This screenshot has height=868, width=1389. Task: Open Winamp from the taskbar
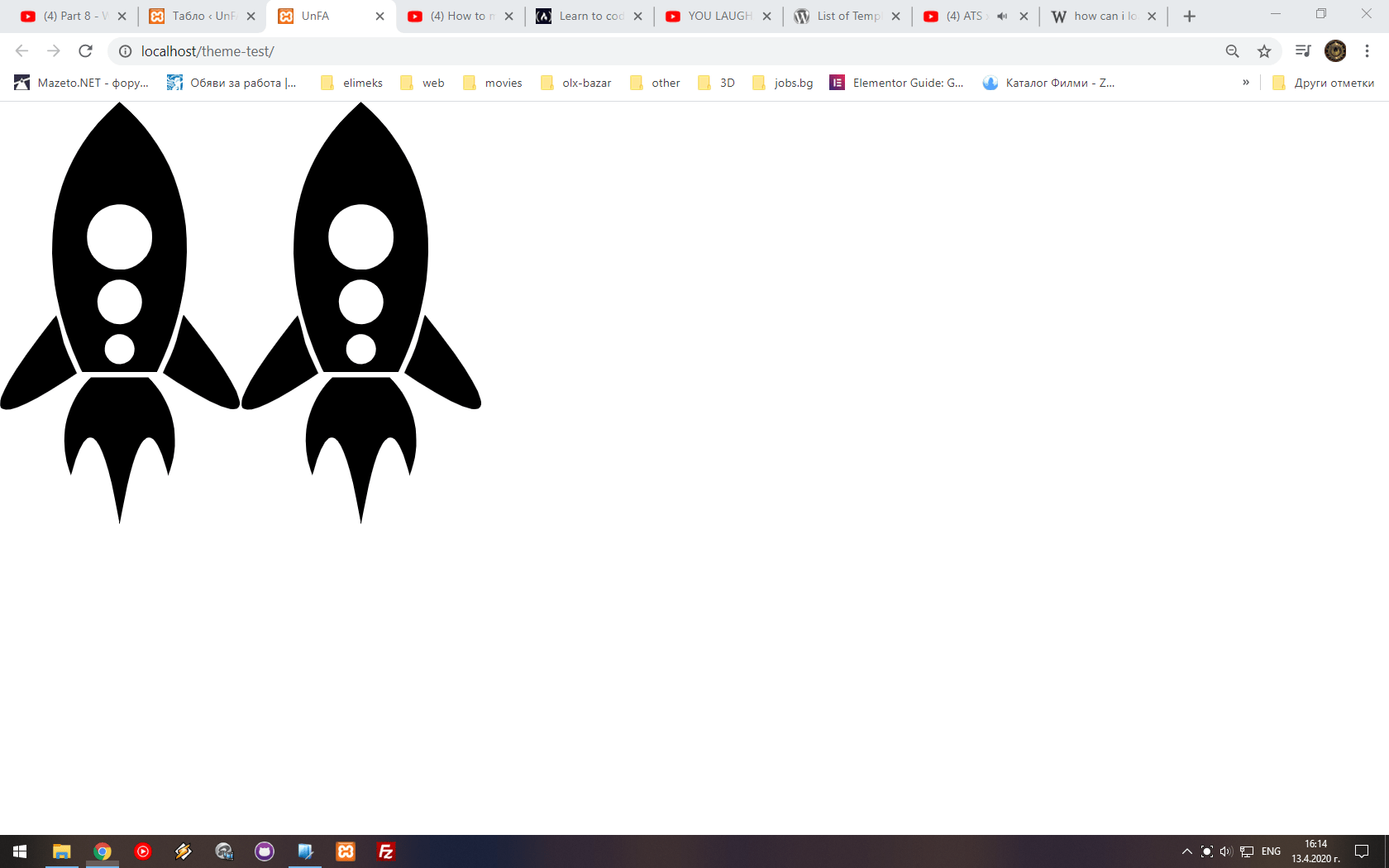(x=184, y=851)
